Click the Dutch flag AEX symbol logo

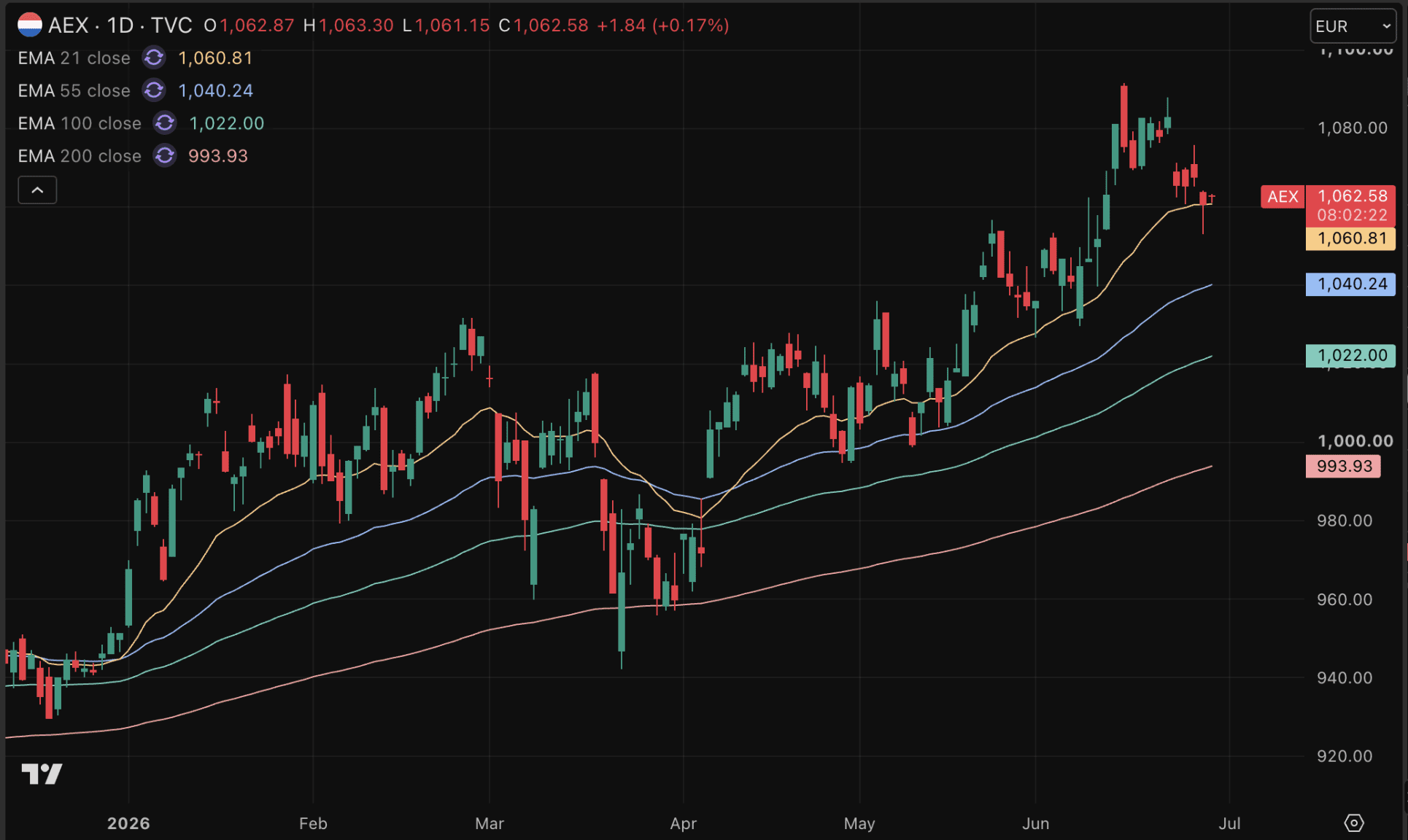pyautogui.click(x=30, y=25)
